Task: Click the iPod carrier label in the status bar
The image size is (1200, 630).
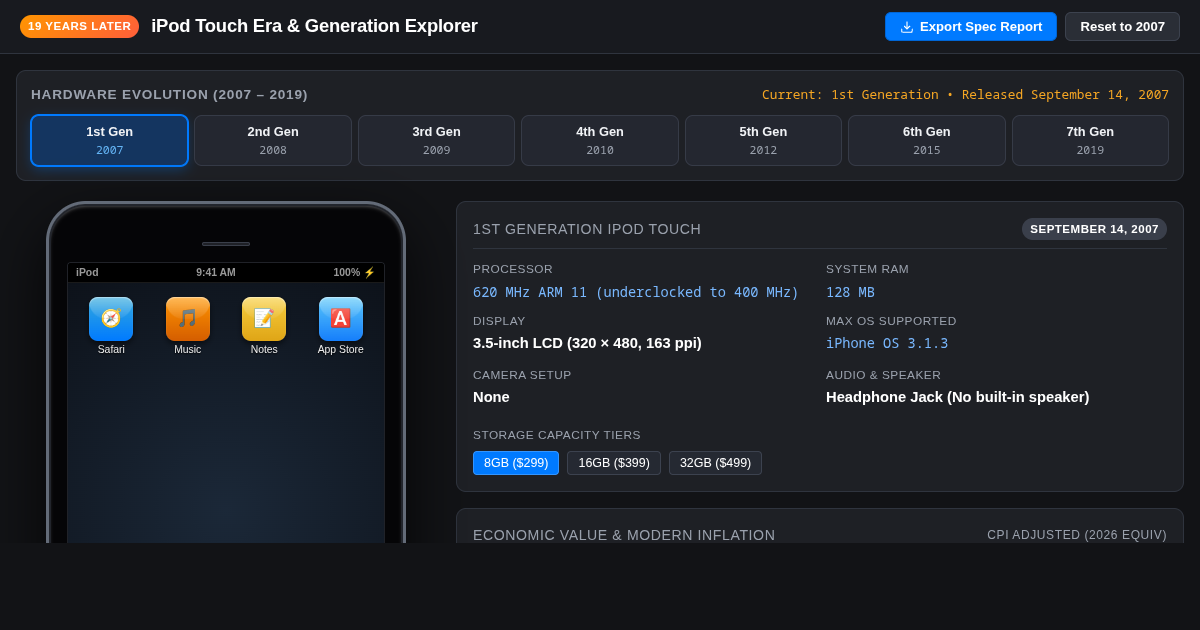Action: tap(87, 272)
